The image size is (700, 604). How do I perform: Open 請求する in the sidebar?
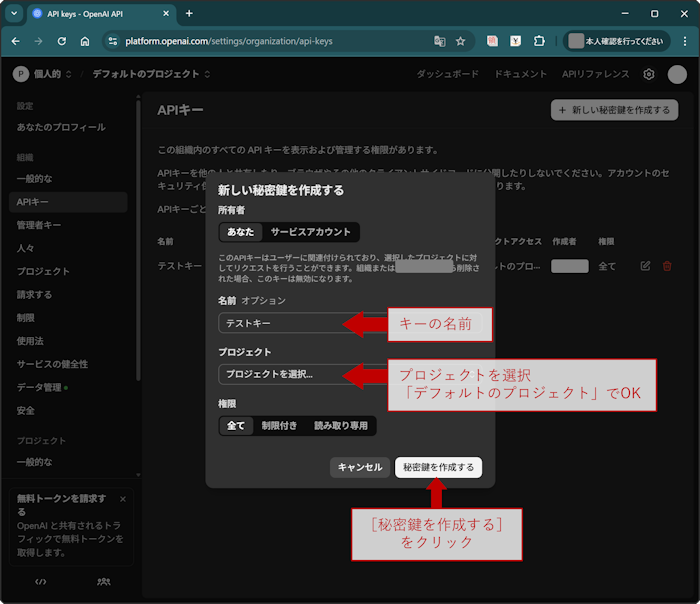(x=34, y=295)
